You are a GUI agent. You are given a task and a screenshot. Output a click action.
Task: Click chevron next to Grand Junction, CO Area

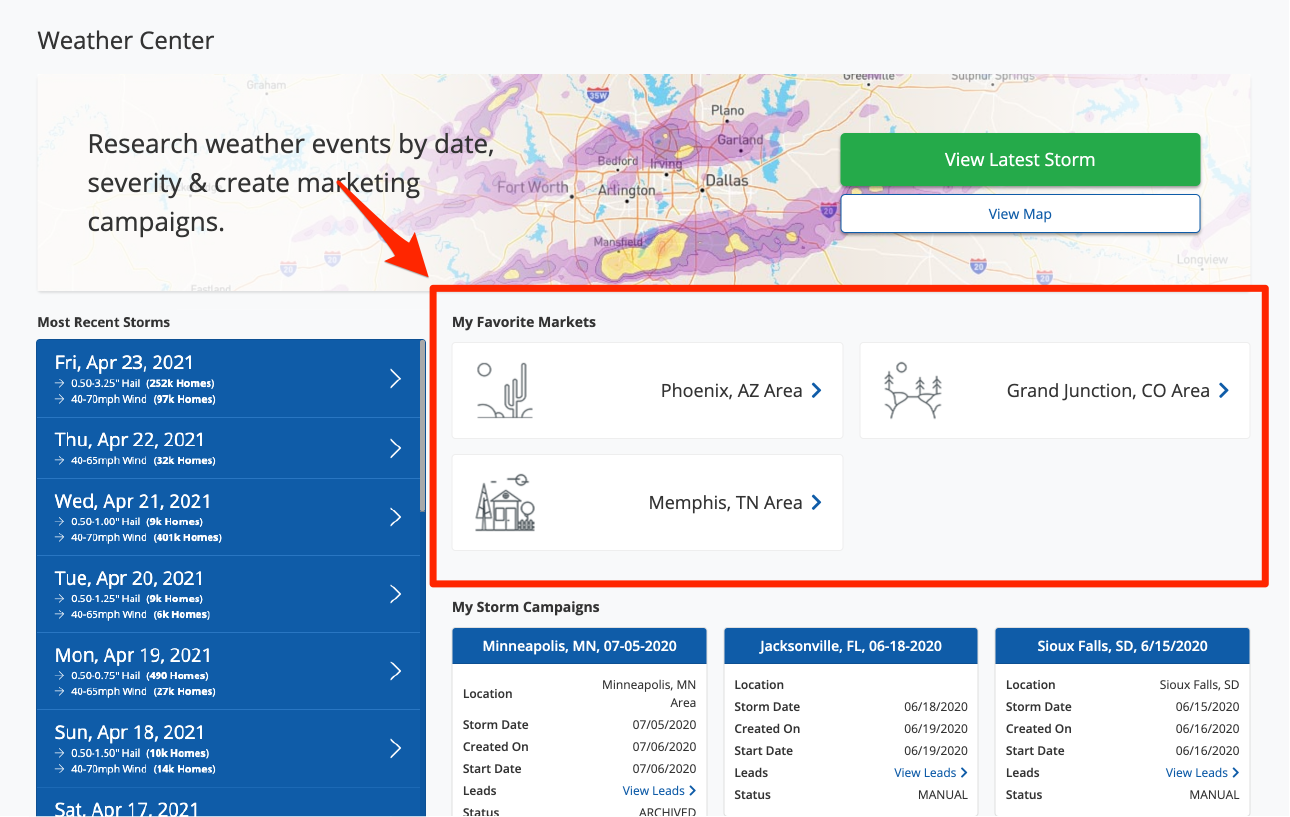point(1224,391)
